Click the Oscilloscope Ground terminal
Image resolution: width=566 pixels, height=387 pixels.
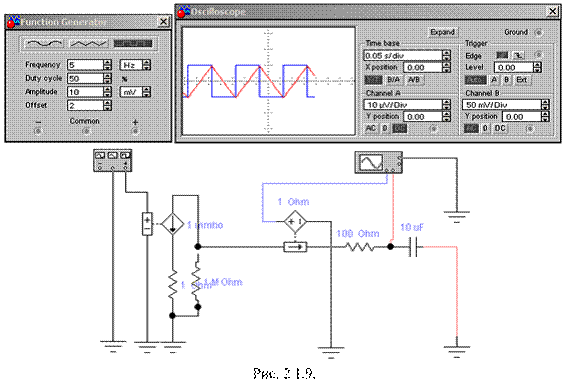[539, 32]
